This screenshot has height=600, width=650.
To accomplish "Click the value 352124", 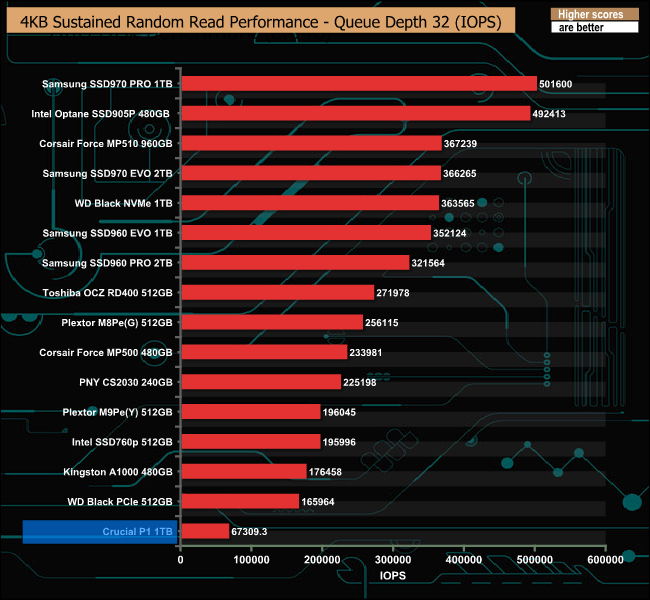I will click(449, 233).
